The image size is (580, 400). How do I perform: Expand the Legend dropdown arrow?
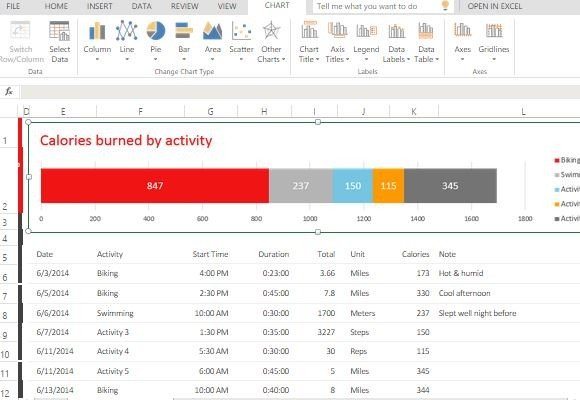[x=366, y=59]
